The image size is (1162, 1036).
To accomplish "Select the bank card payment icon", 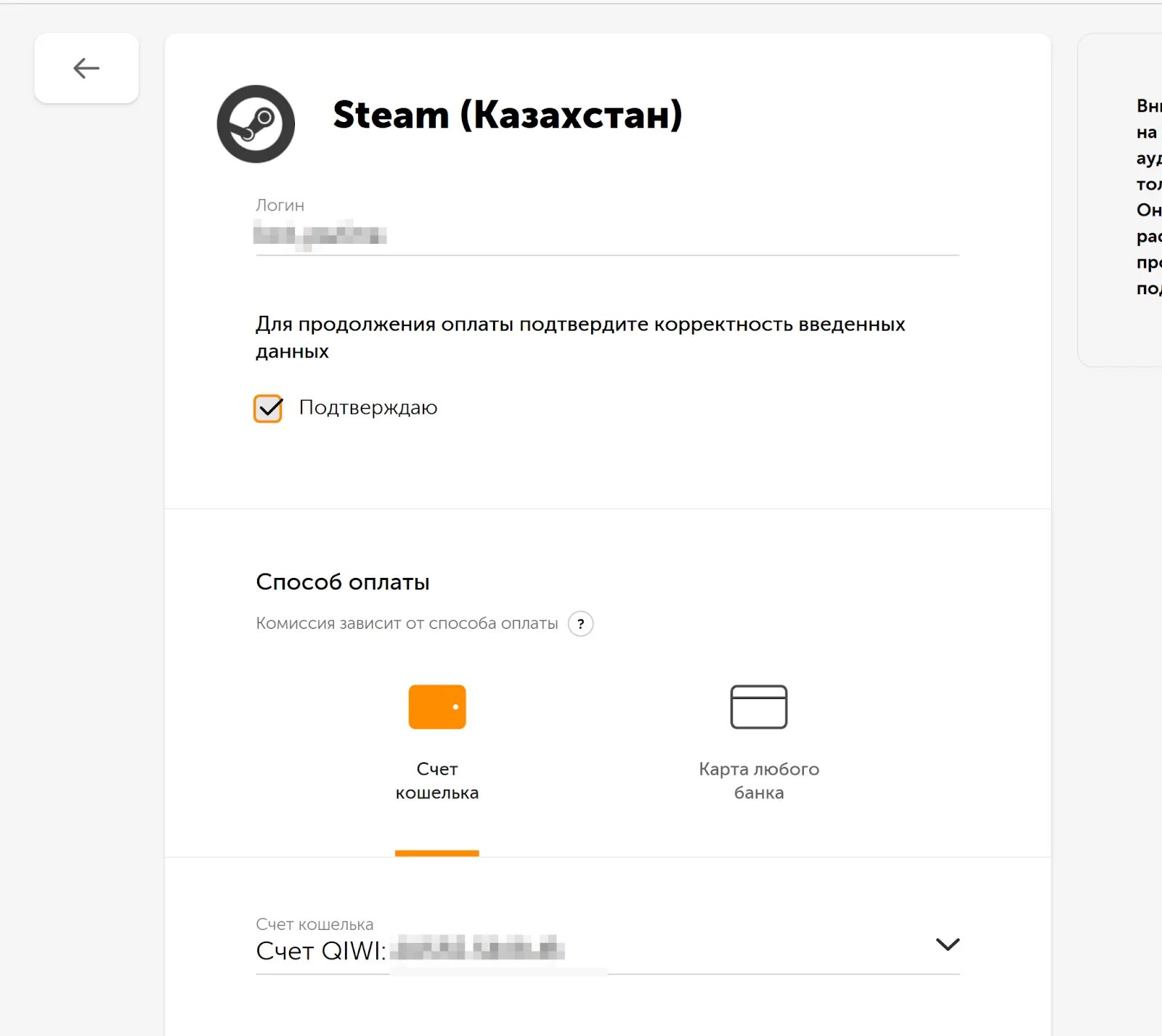I will point(759,706).
